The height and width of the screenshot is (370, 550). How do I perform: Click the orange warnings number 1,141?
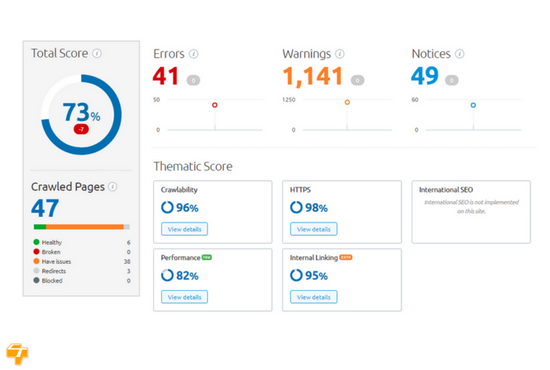point(313,76)
